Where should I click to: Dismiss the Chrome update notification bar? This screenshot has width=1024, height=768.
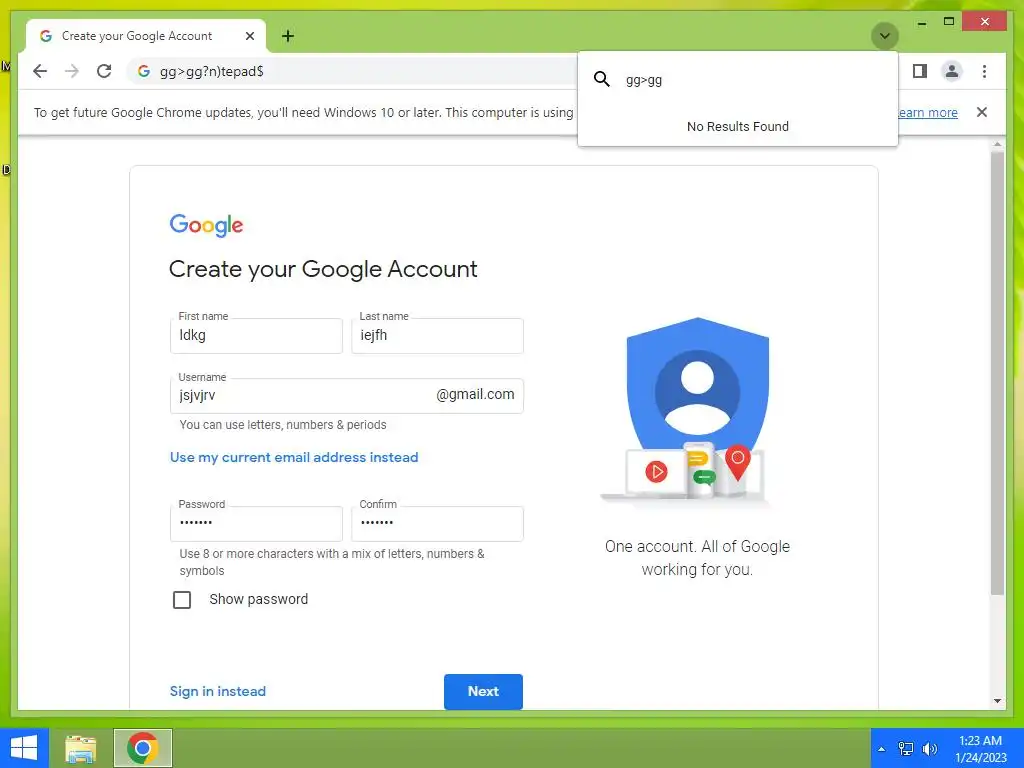(x=982, y=112)
